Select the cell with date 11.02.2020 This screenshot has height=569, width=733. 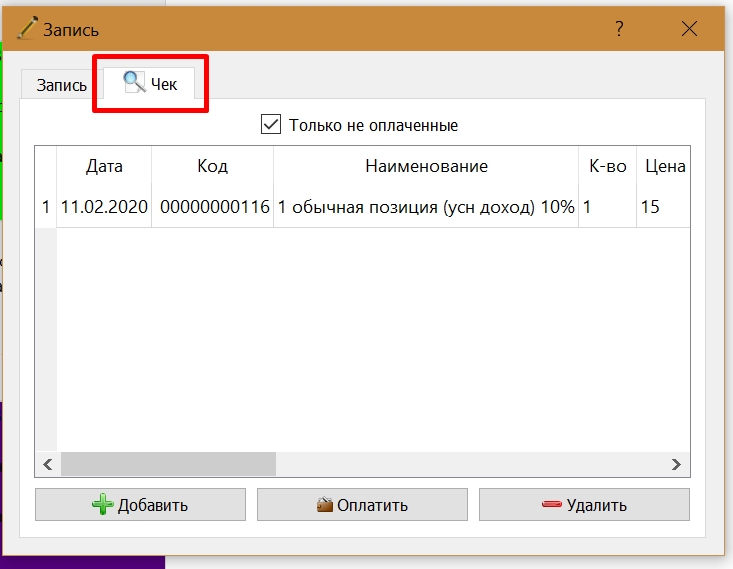point(104,207)
